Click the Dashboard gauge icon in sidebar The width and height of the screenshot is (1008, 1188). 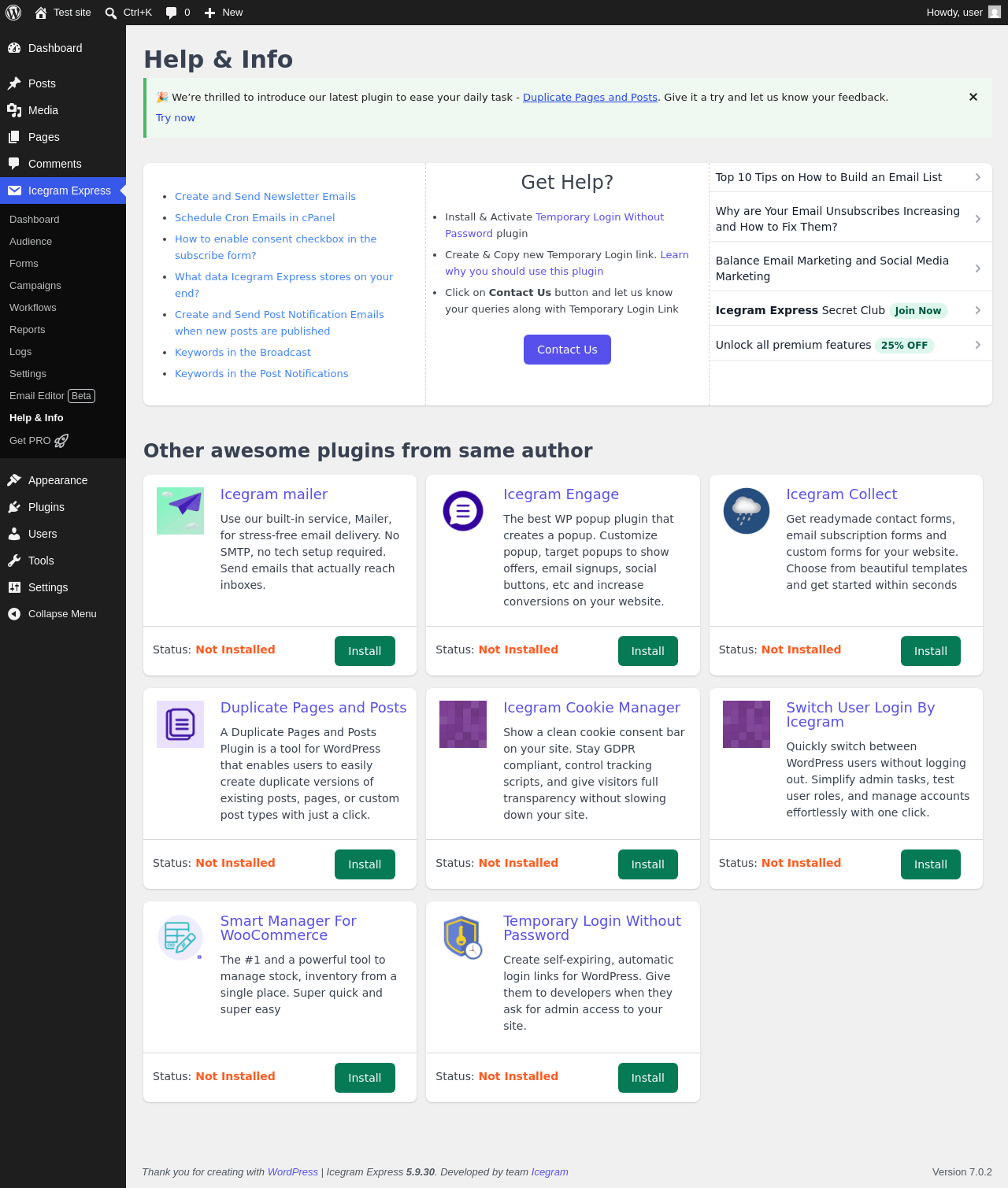[x=14, y=48]
